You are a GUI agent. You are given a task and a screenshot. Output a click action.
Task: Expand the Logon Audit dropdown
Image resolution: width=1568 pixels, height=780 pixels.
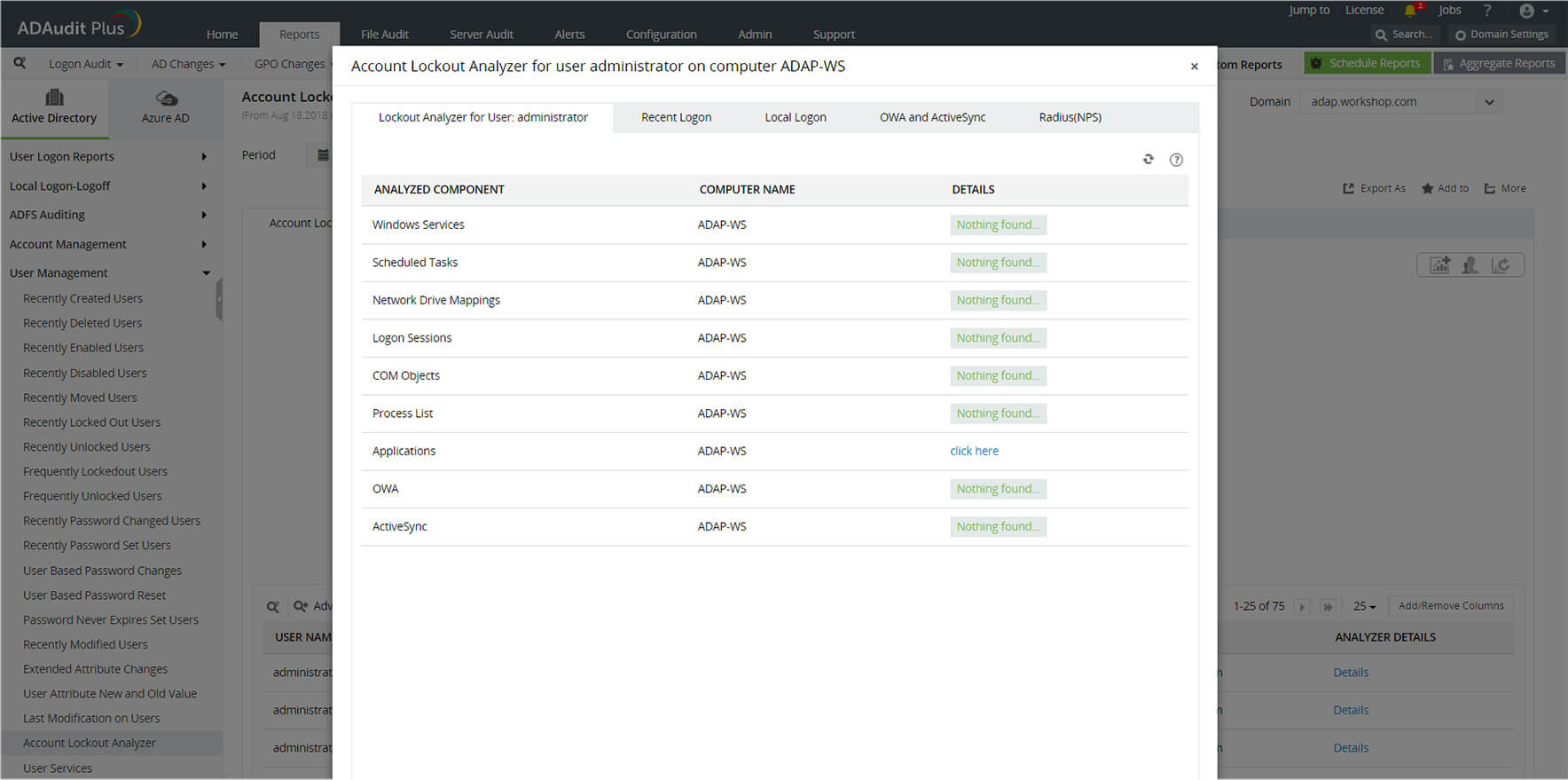(85, 64)
